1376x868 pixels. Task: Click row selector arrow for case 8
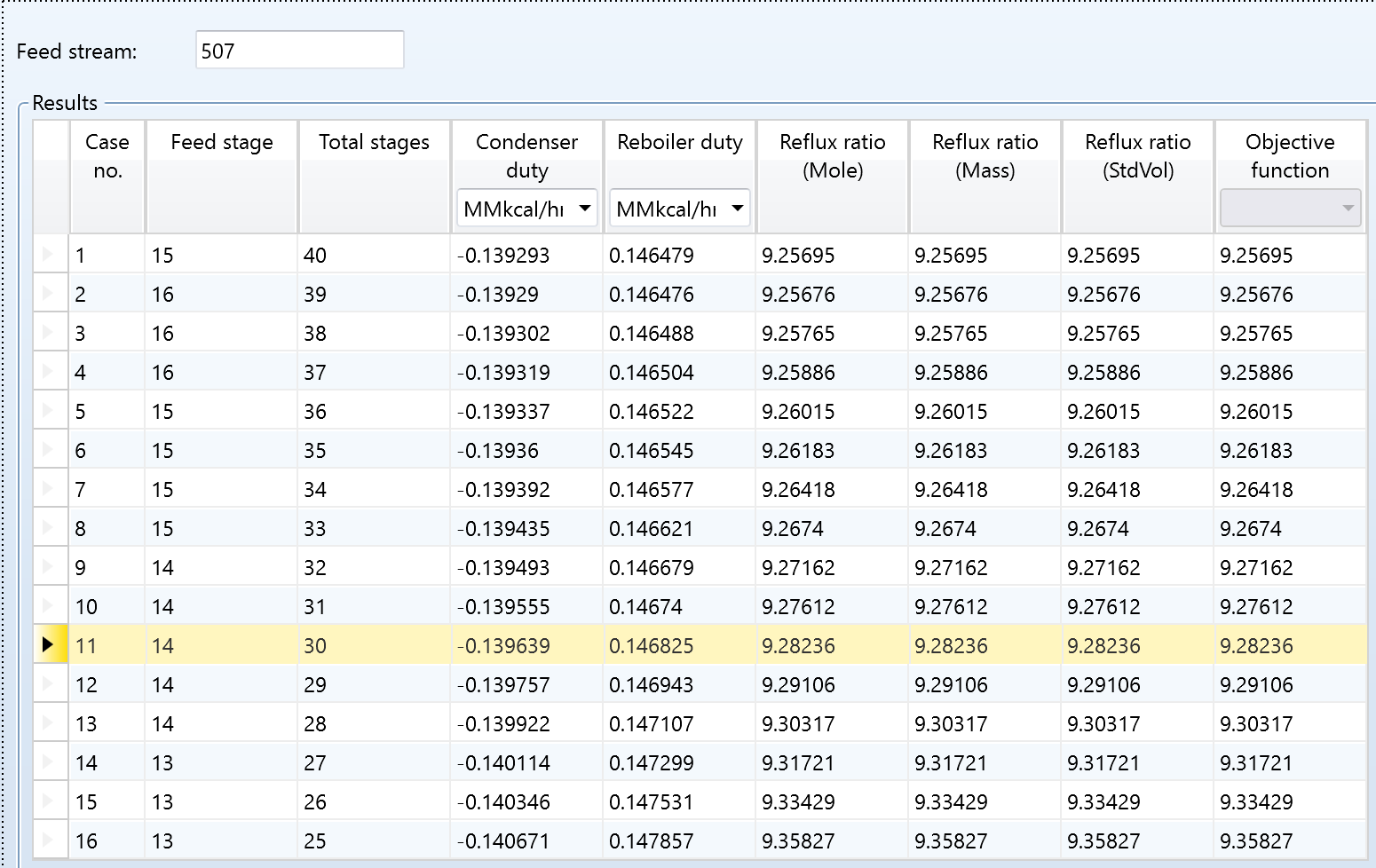pos(49,528)
